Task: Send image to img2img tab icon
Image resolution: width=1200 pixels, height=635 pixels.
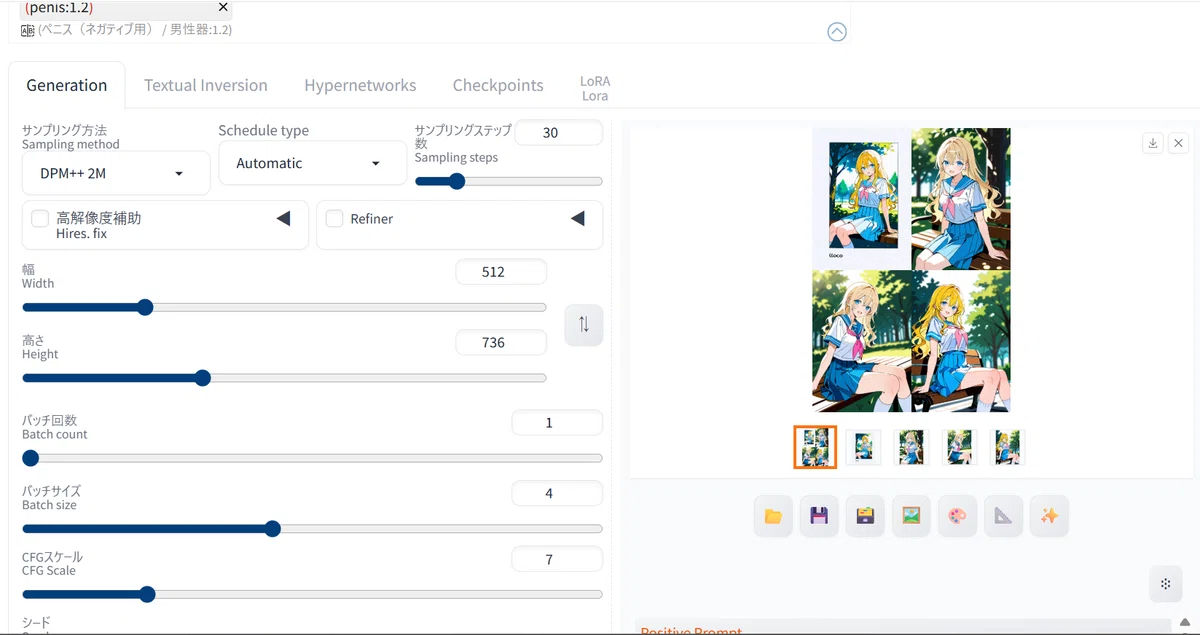Action: 911,516
